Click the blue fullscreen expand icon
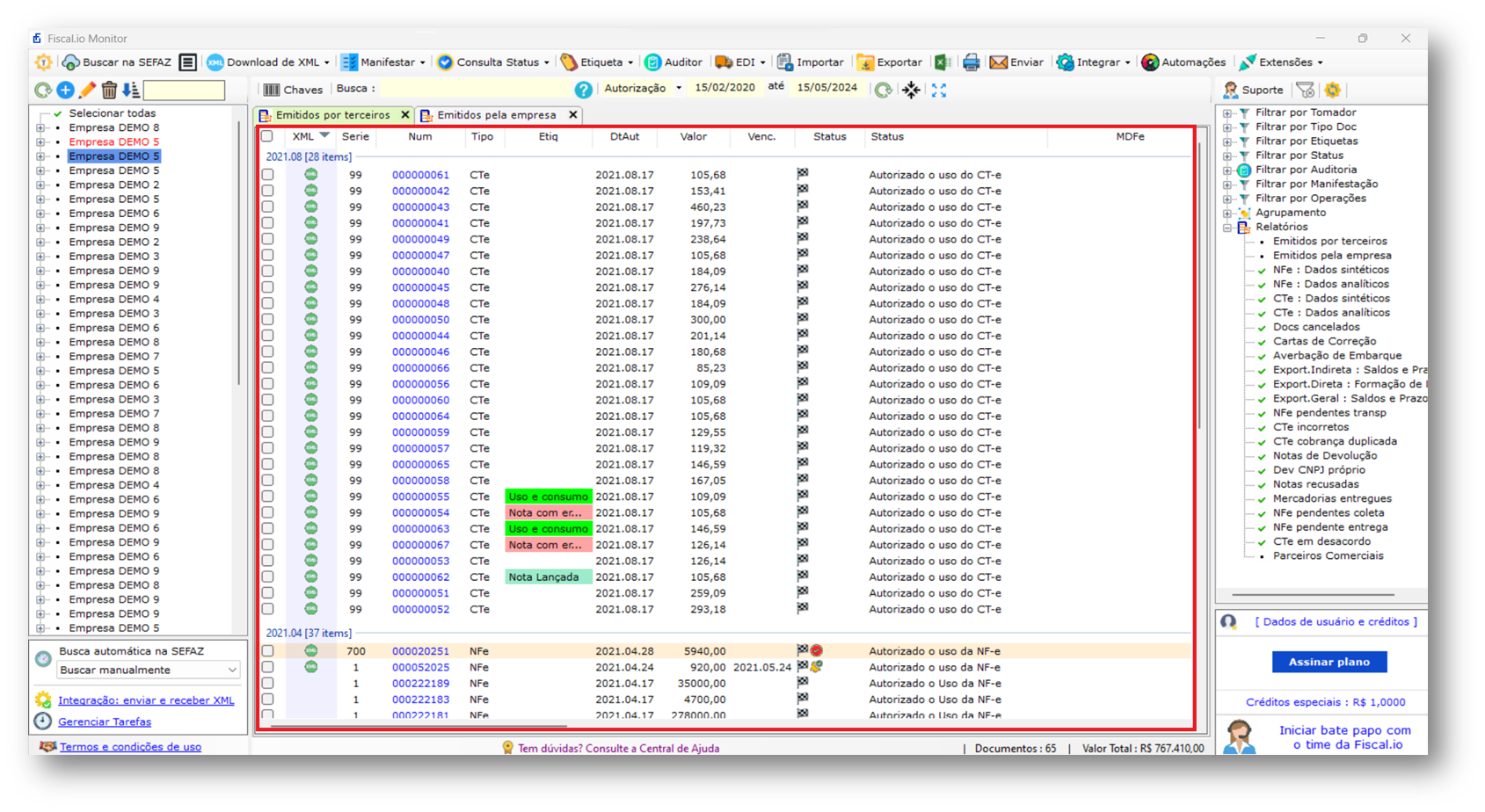This screenshot has width=1485, height=812. [x=939, y=90]
